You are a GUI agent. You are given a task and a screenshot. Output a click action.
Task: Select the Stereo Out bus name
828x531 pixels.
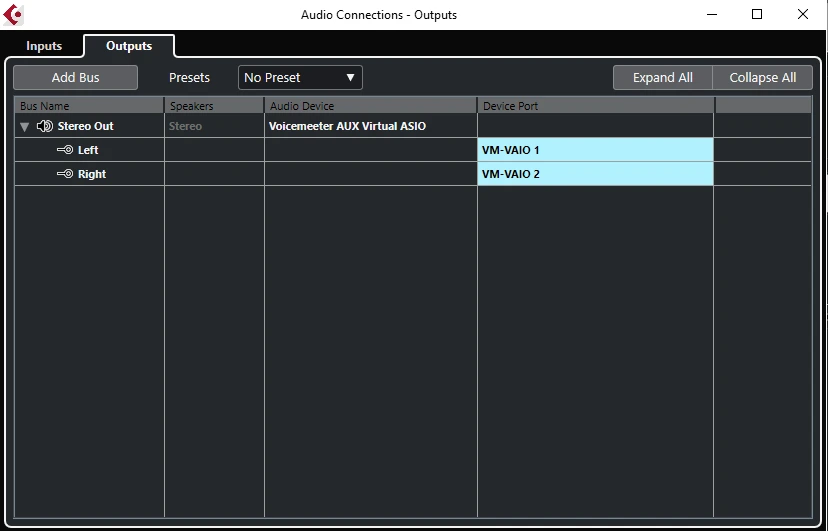click(86, 126)
